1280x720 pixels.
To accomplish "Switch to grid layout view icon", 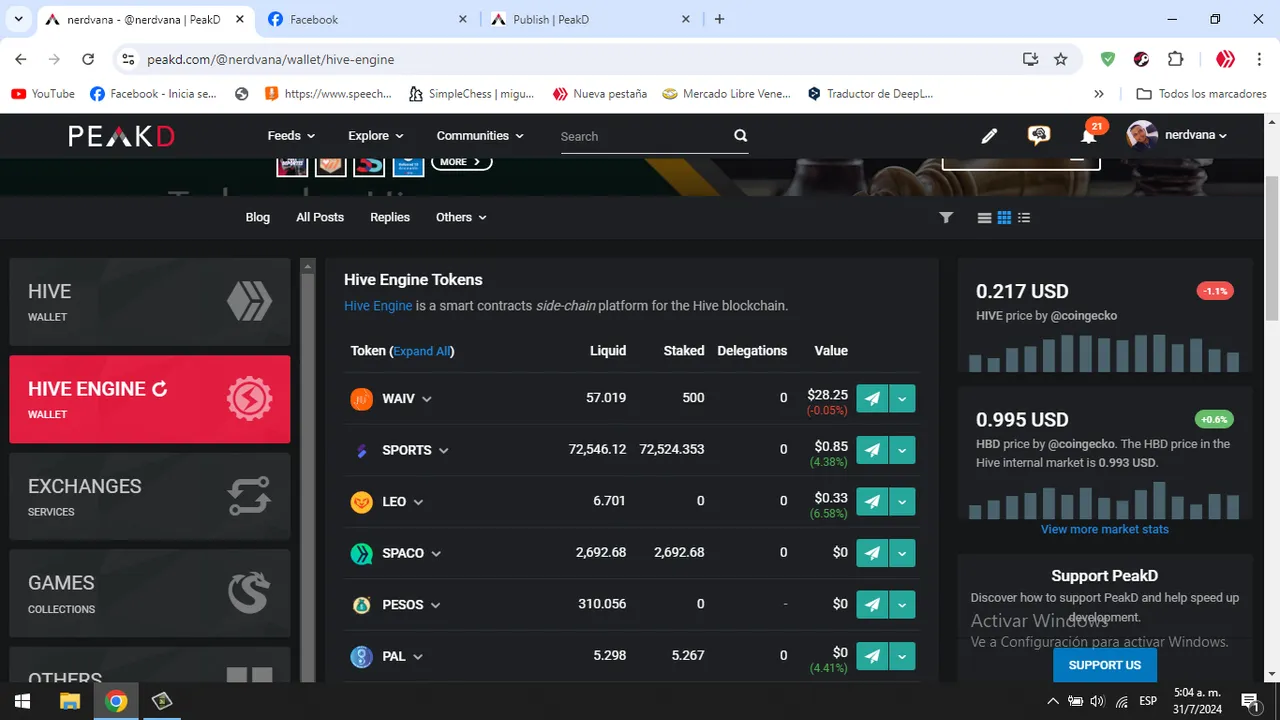I will [1005, 217].
